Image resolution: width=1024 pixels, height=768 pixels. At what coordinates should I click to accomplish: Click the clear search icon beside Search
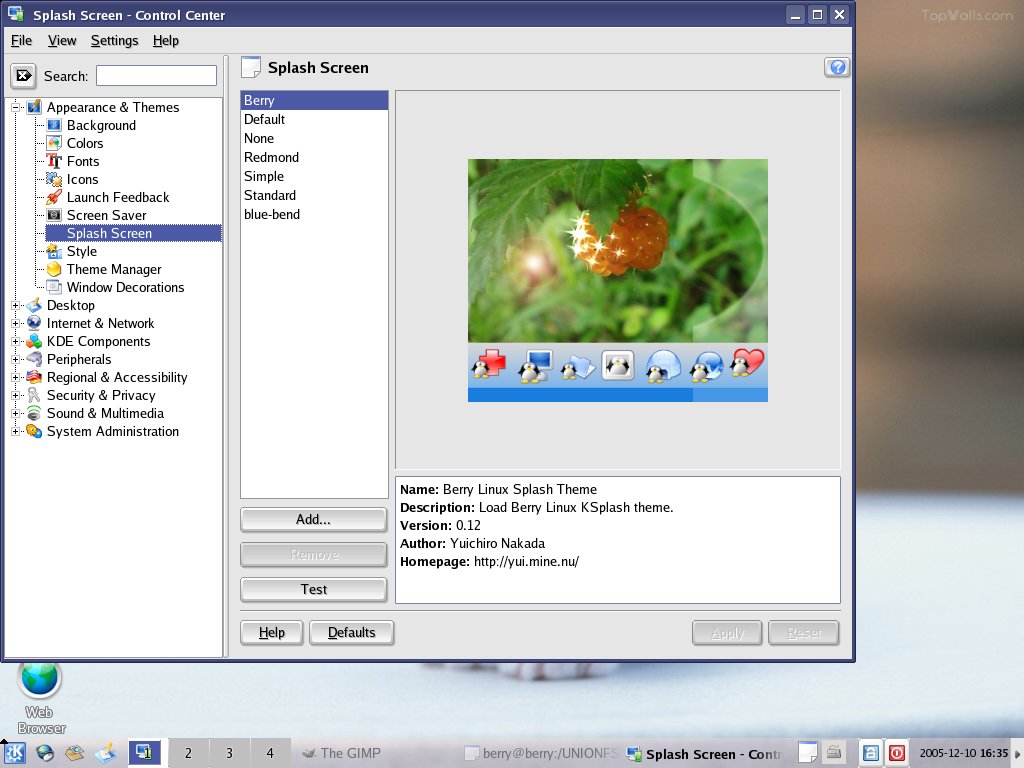pyautogui.click(x=24, y=76)
